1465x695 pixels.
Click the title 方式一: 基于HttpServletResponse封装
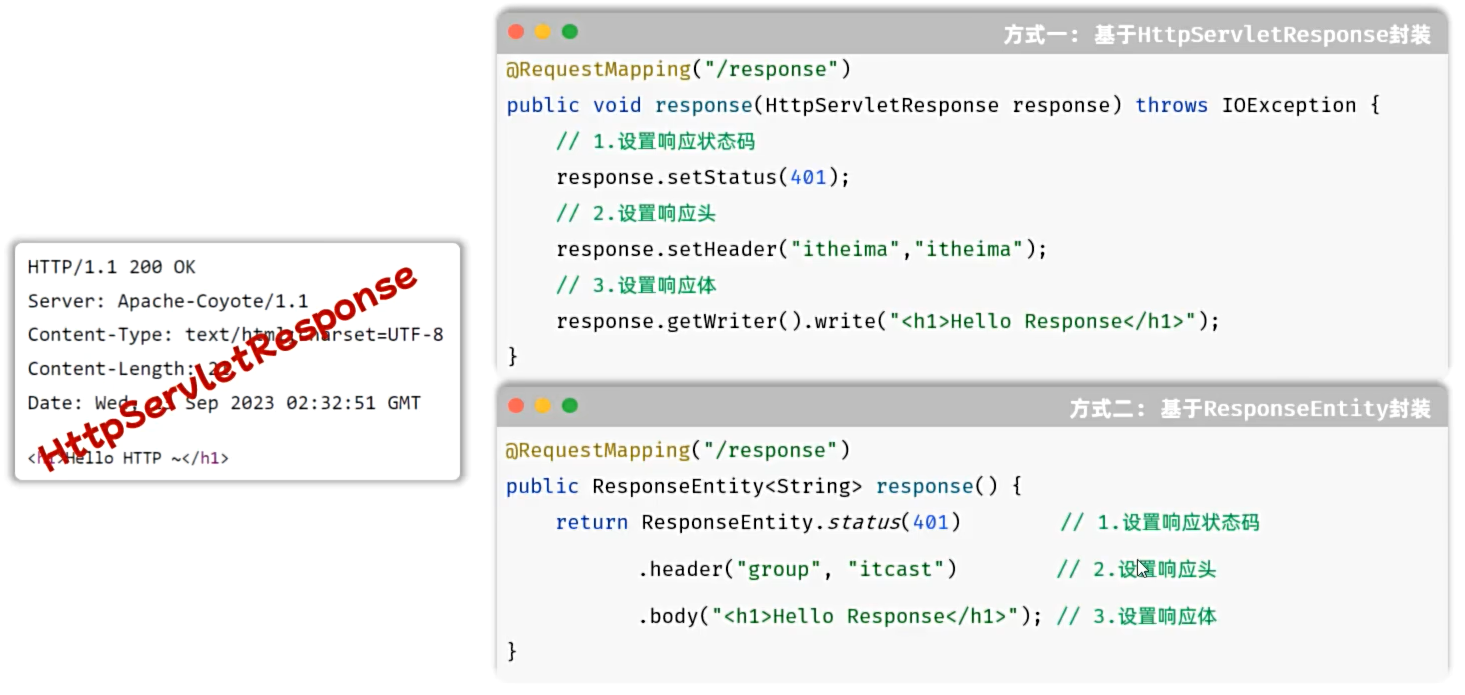tap(1217, 35)
